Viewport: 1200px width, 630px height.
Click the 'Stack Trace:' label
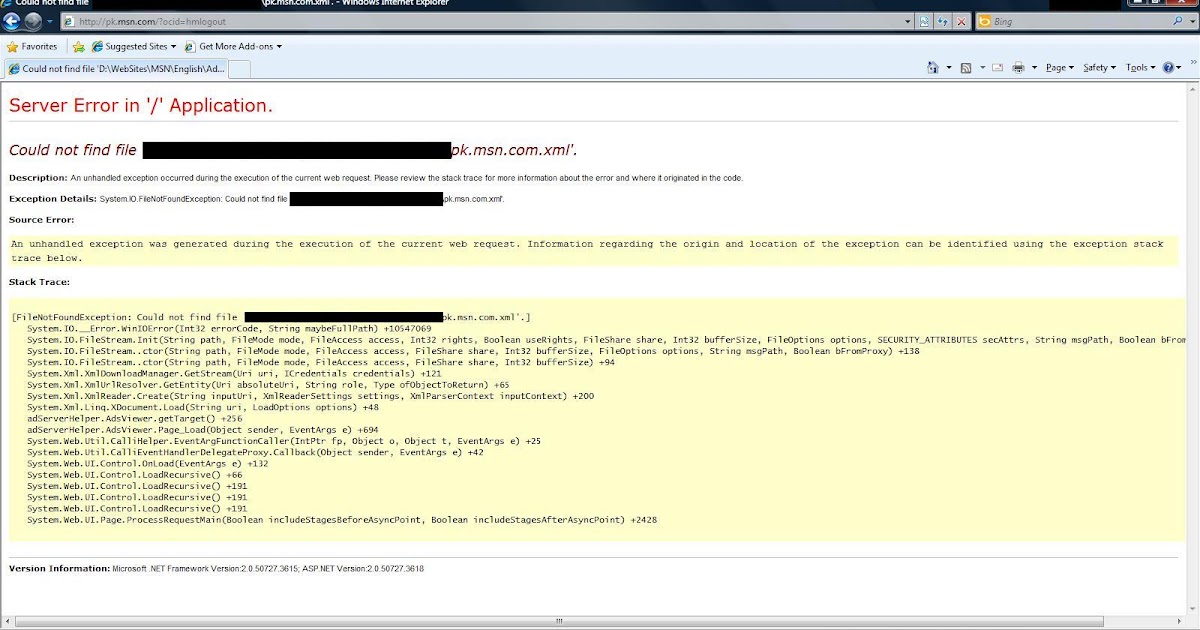coord(39,282)
